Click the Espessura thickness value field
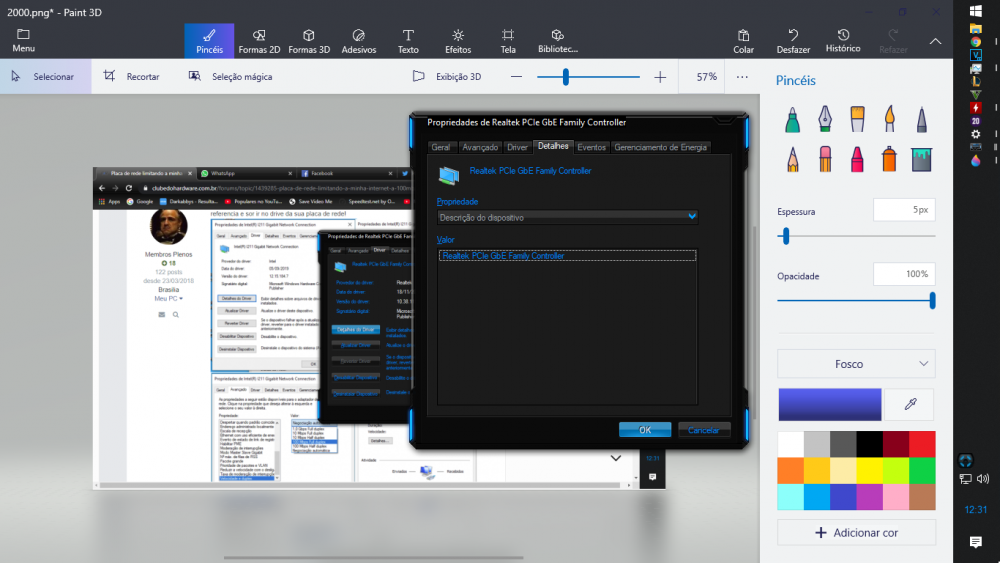This screenshot has height=563, width=1000. click(904, 210)
